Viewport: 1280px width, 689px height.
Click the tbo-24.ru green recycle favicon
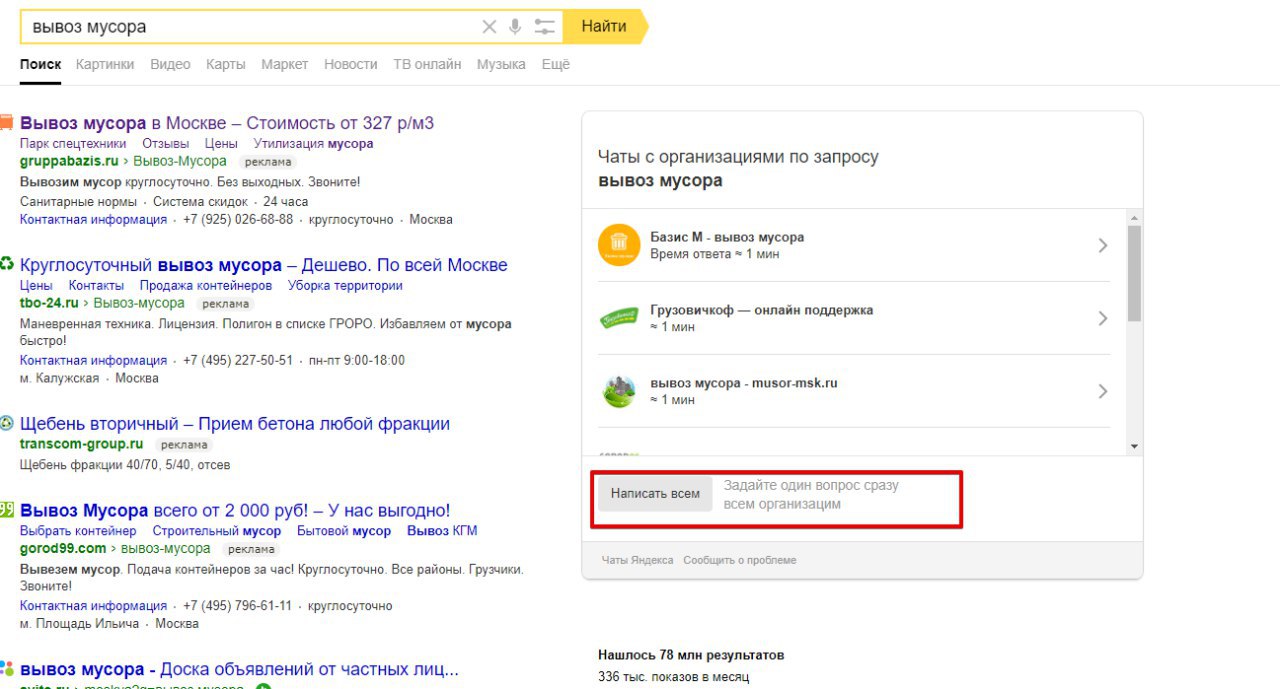pyautogui.click(x=6, y=264)
